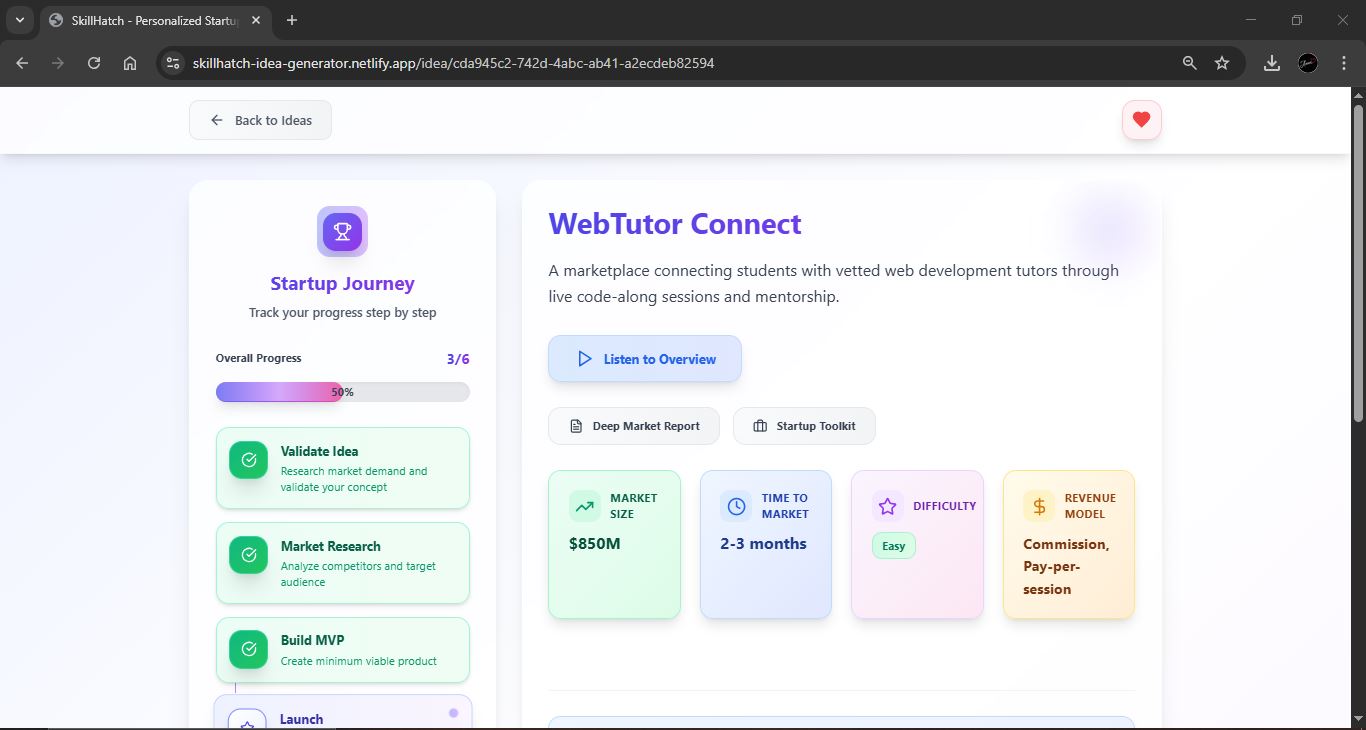Click the browser forward arrow

click(x=58, y=63)
